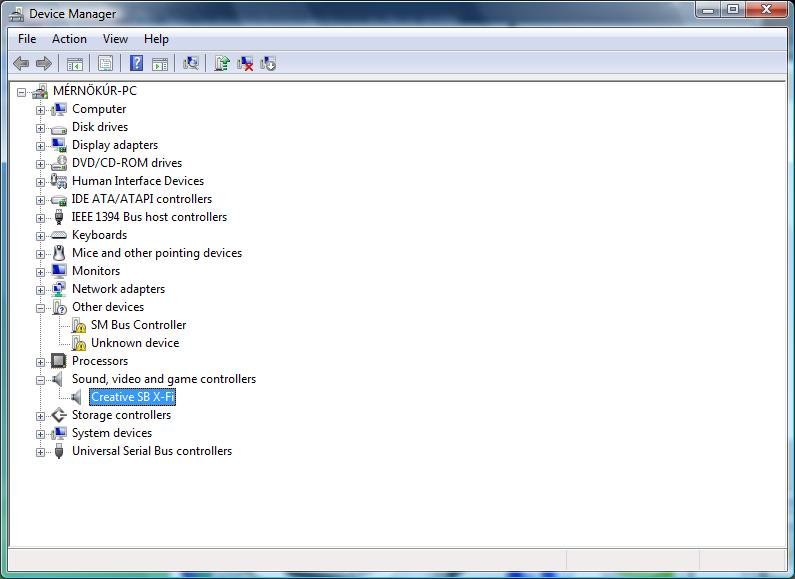Select the Human Interface Devices label

click(138, 181)
